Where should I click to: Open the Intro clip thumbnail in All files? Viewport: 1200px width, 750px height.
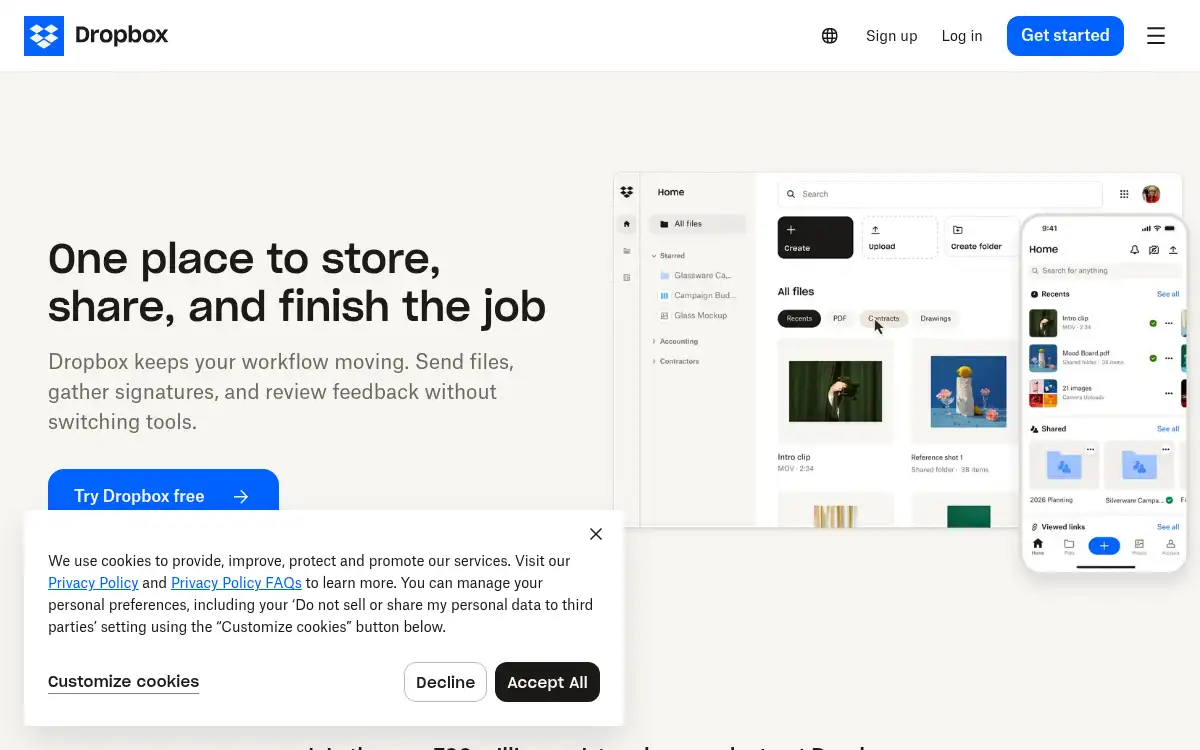pyautogui.click(x=835, y=391)
